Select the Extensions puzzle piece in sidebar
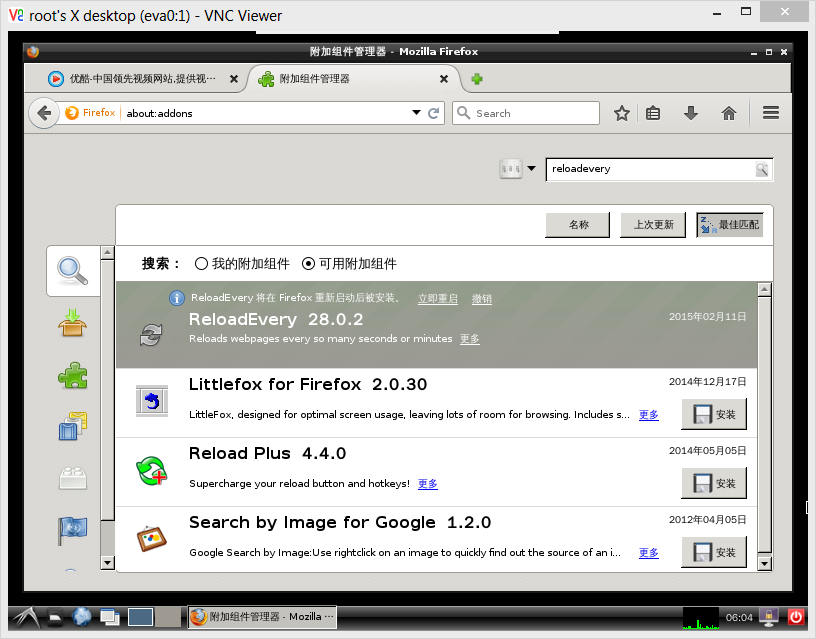Screen dimensions: 816x639 73,376
